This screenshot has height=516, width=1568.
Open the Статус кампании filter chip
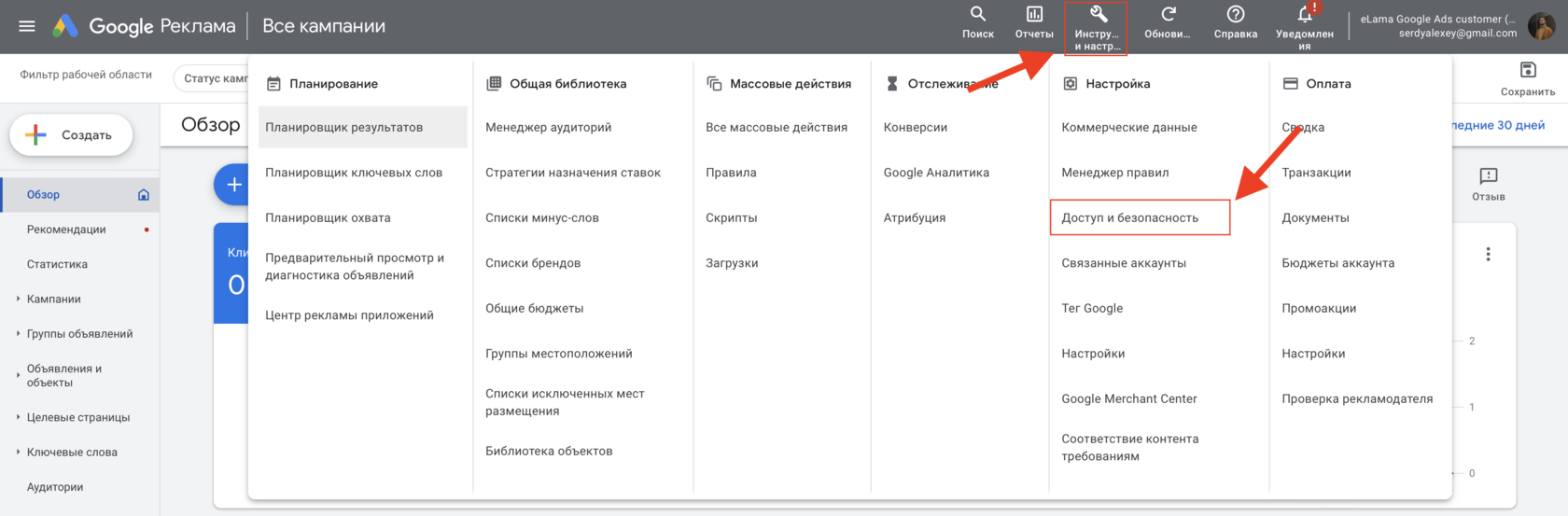coord(212,78)
